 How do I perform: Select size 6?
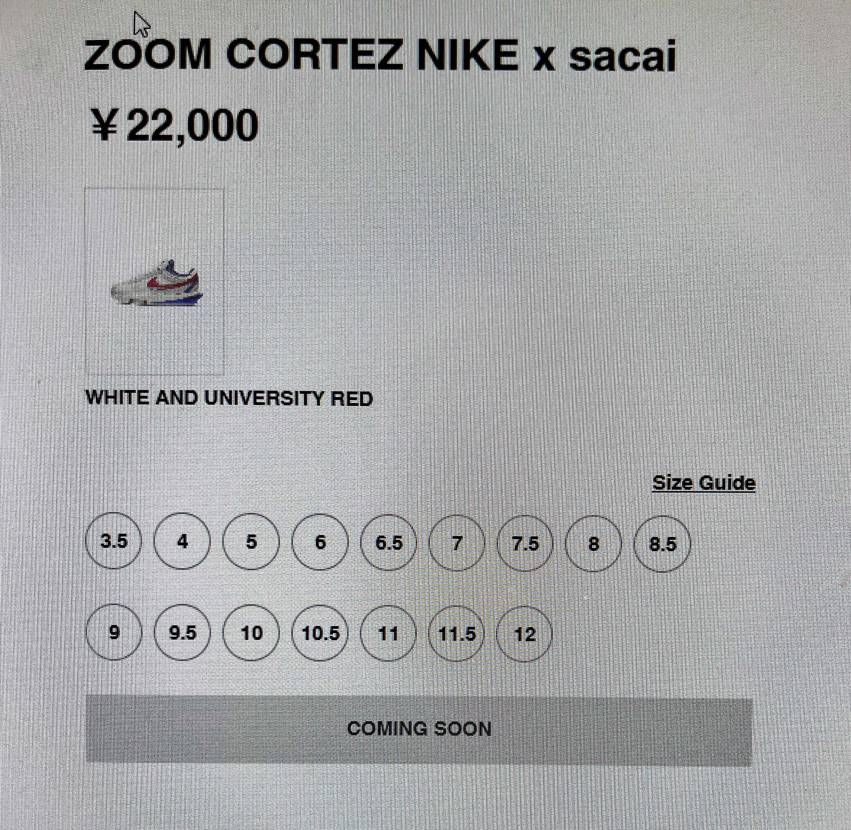[320, 542]
